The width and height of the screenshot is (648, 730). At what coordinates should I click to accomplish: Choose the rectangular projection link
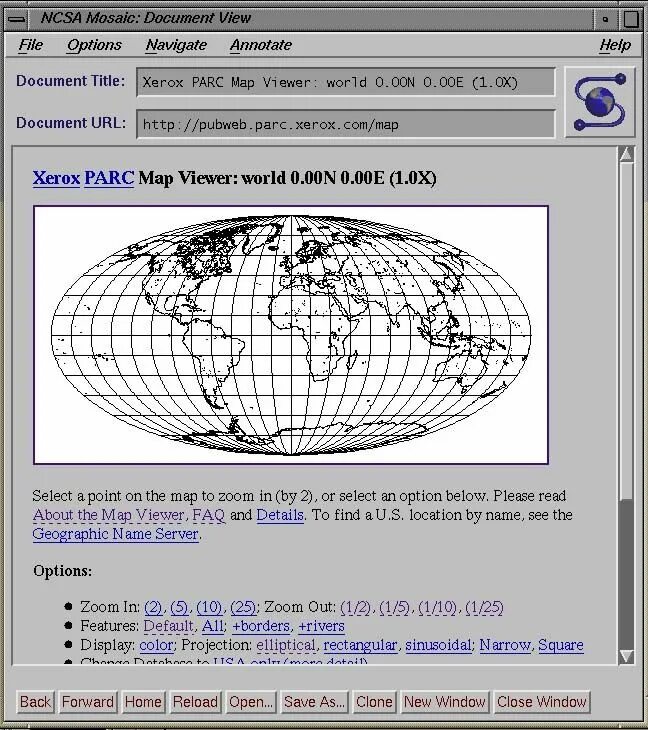pos(360,645)
